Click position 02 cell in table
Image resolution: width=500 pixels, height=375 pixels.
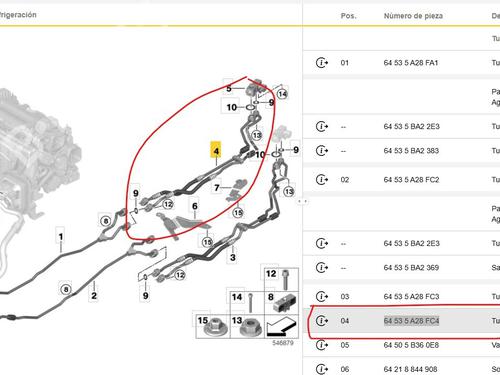tap(345, 180)
